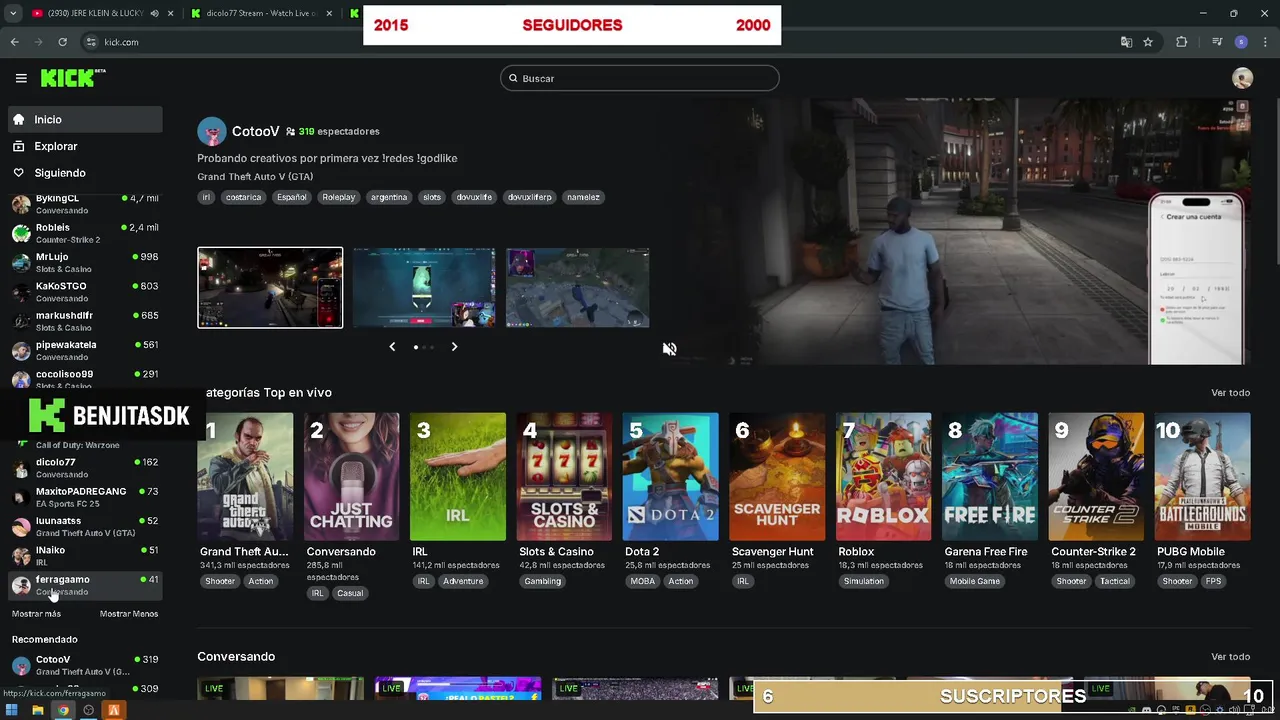The image size is (1280, 720).
Task: Go to previous featured stream arrow
Action: pos(392,347)
